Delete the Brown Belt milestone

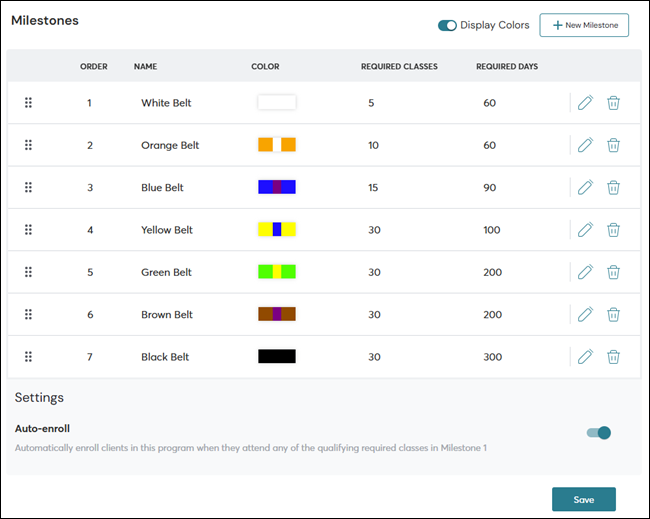[x=614, y=314]
